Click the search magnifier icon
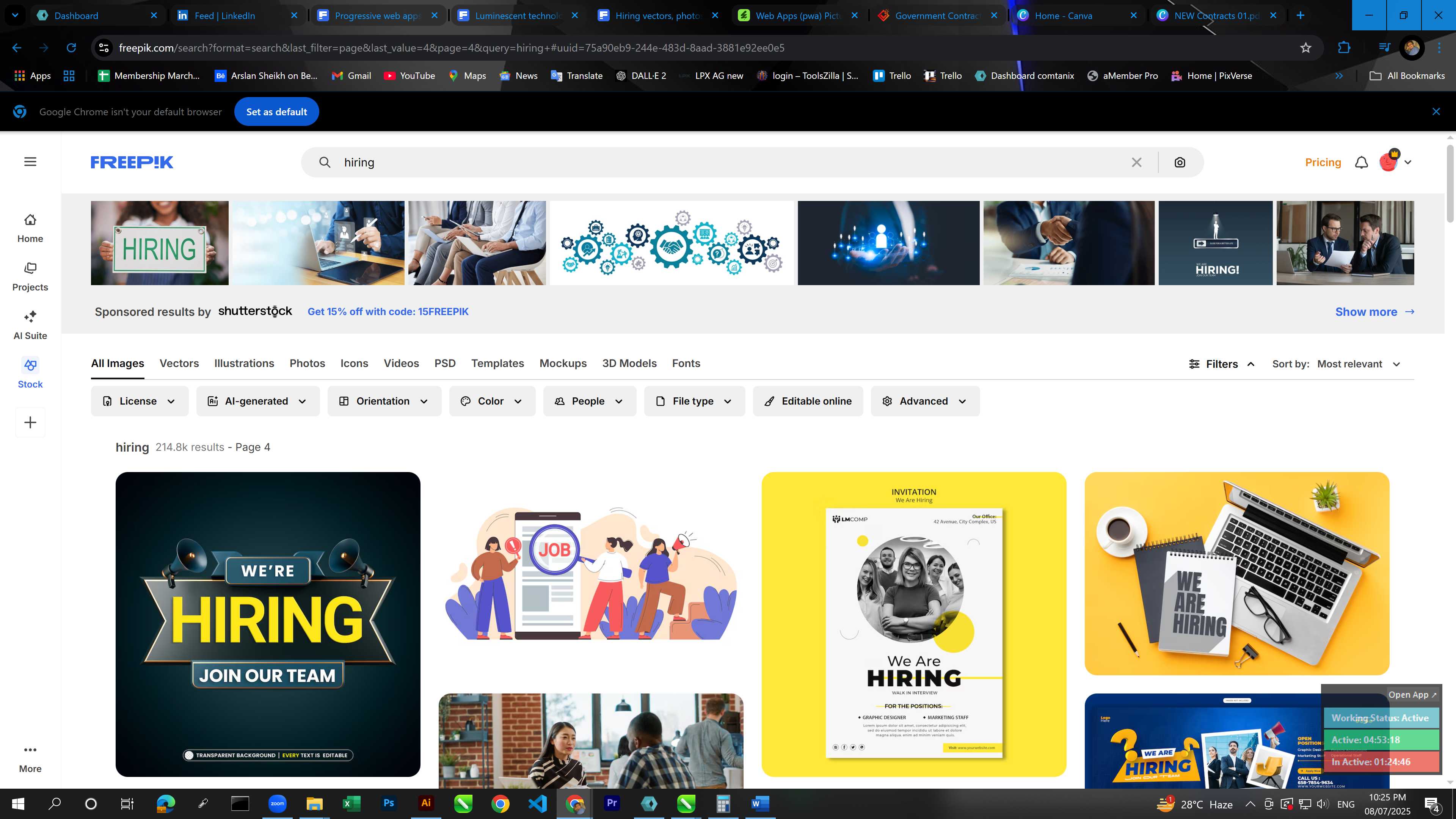 coord(325,162)
